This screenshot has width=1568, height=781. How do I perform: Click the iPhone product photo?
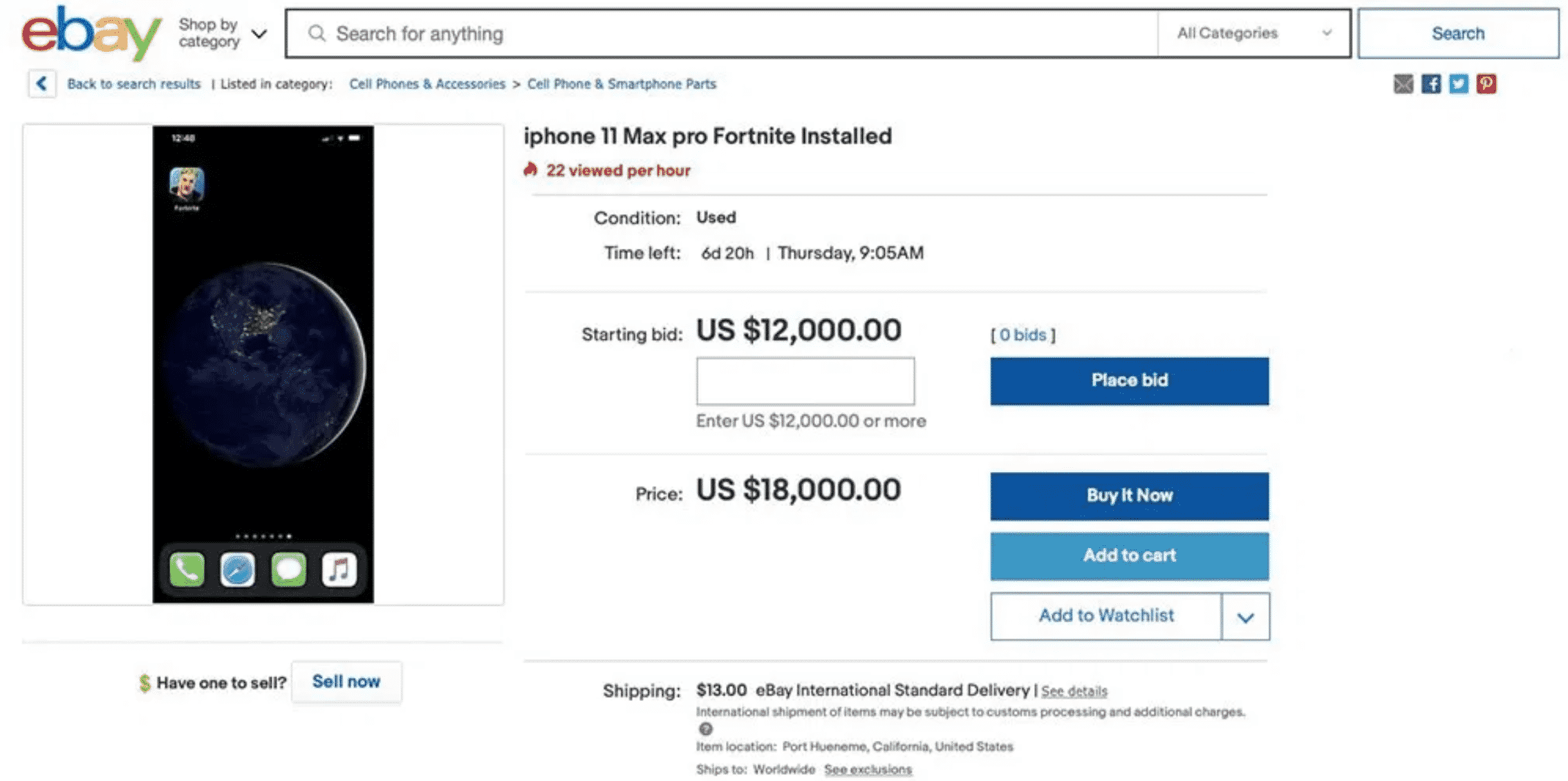click(x=263, y=363)
